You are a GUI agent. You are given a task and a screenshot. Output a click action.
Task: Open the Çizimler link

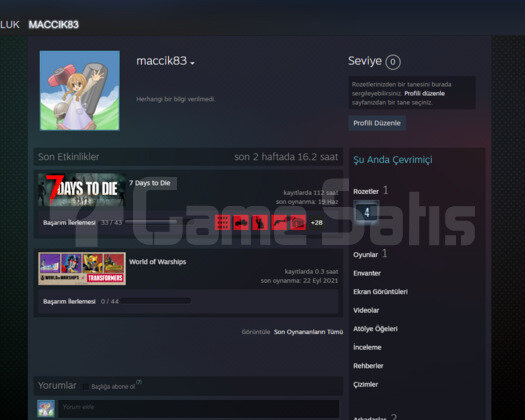click(366, 384)
